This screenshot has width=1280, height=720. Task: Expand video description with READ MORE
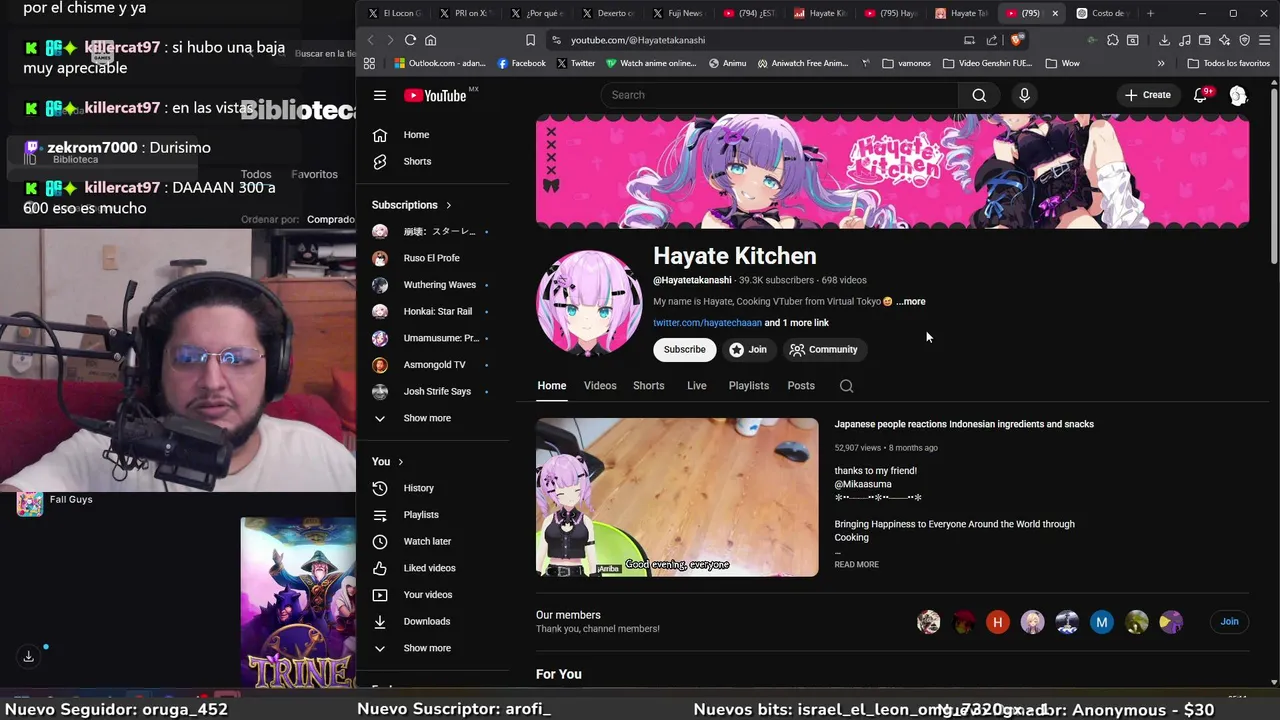point(856,565)
